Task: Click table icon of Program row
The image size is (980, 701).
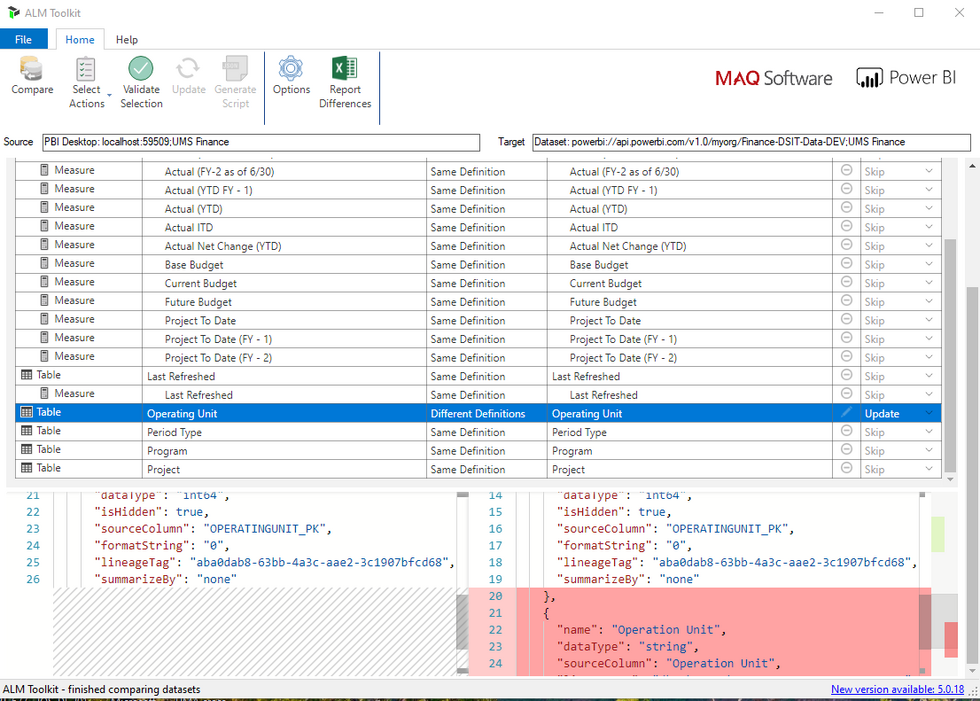Action: 26,450
